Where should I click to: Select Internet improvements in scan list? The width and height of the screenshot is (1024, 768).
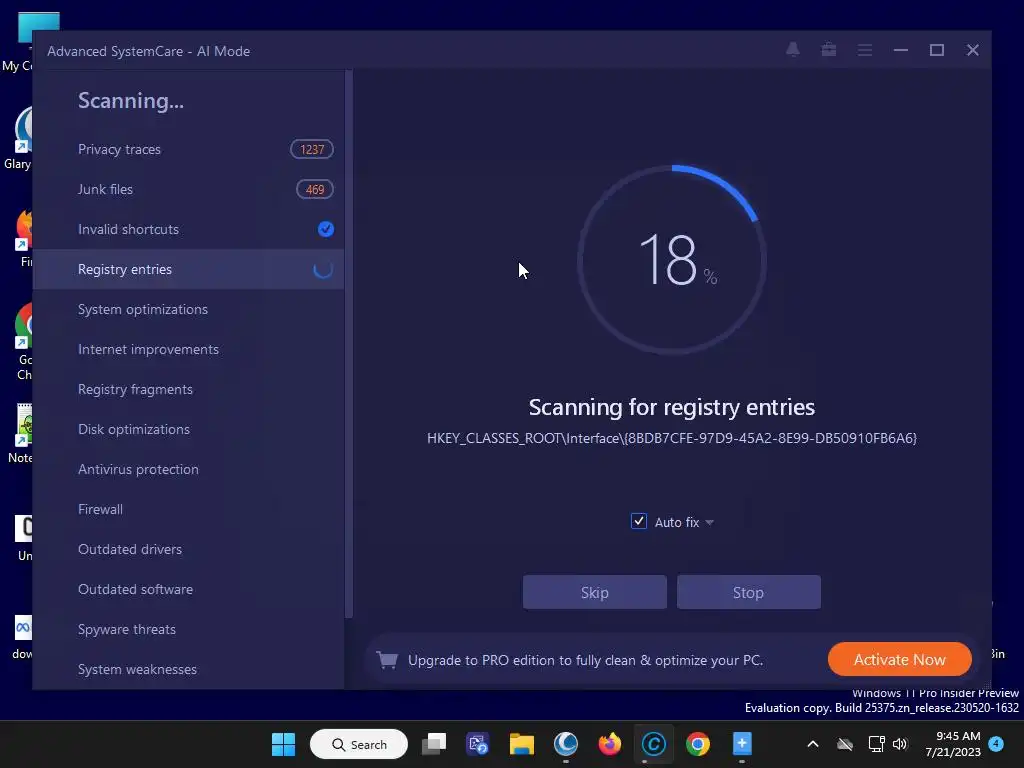click(x=188, y=349)
